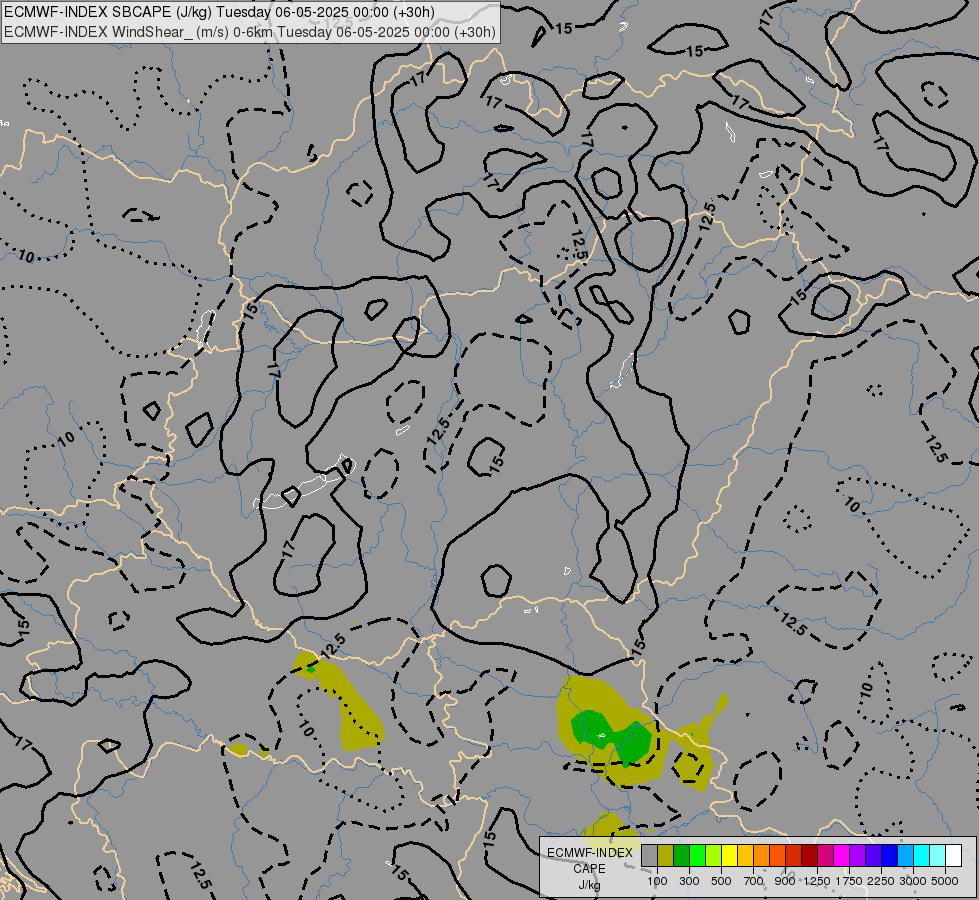Click the olive swatch in the CAPE legend
Viewport: 979px width, 900px height.
pyautogui.click(x=666, y=855)
